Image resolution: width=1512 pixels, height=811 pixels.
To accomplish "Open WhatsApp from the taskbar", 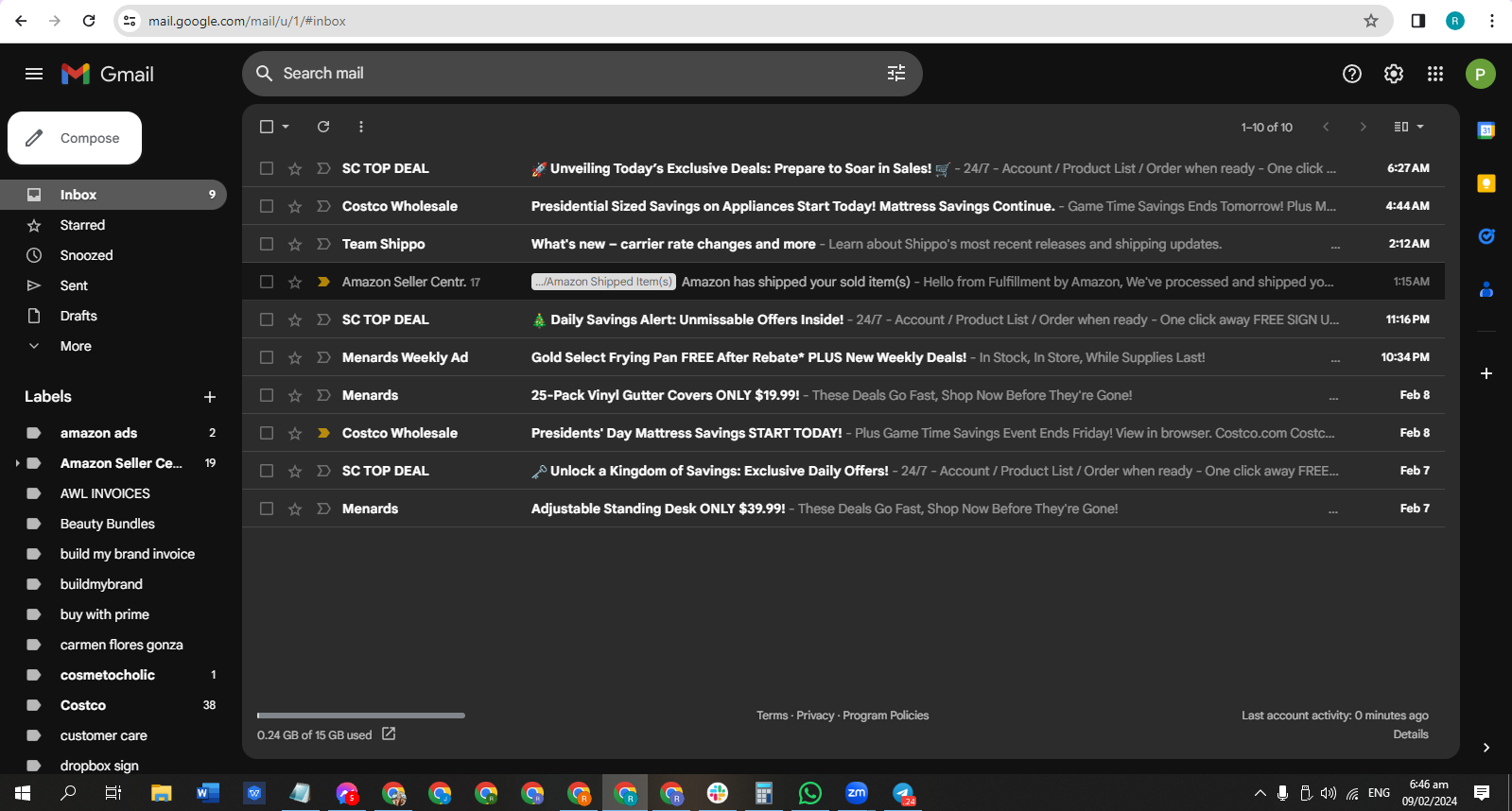I will [x=810, y=793].
